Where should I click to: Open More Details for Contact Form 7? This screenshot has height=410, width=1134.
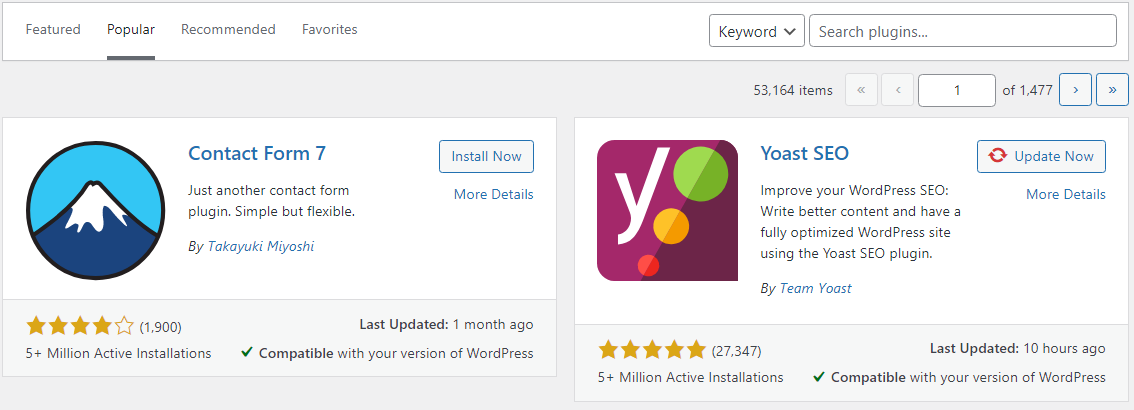494,194
